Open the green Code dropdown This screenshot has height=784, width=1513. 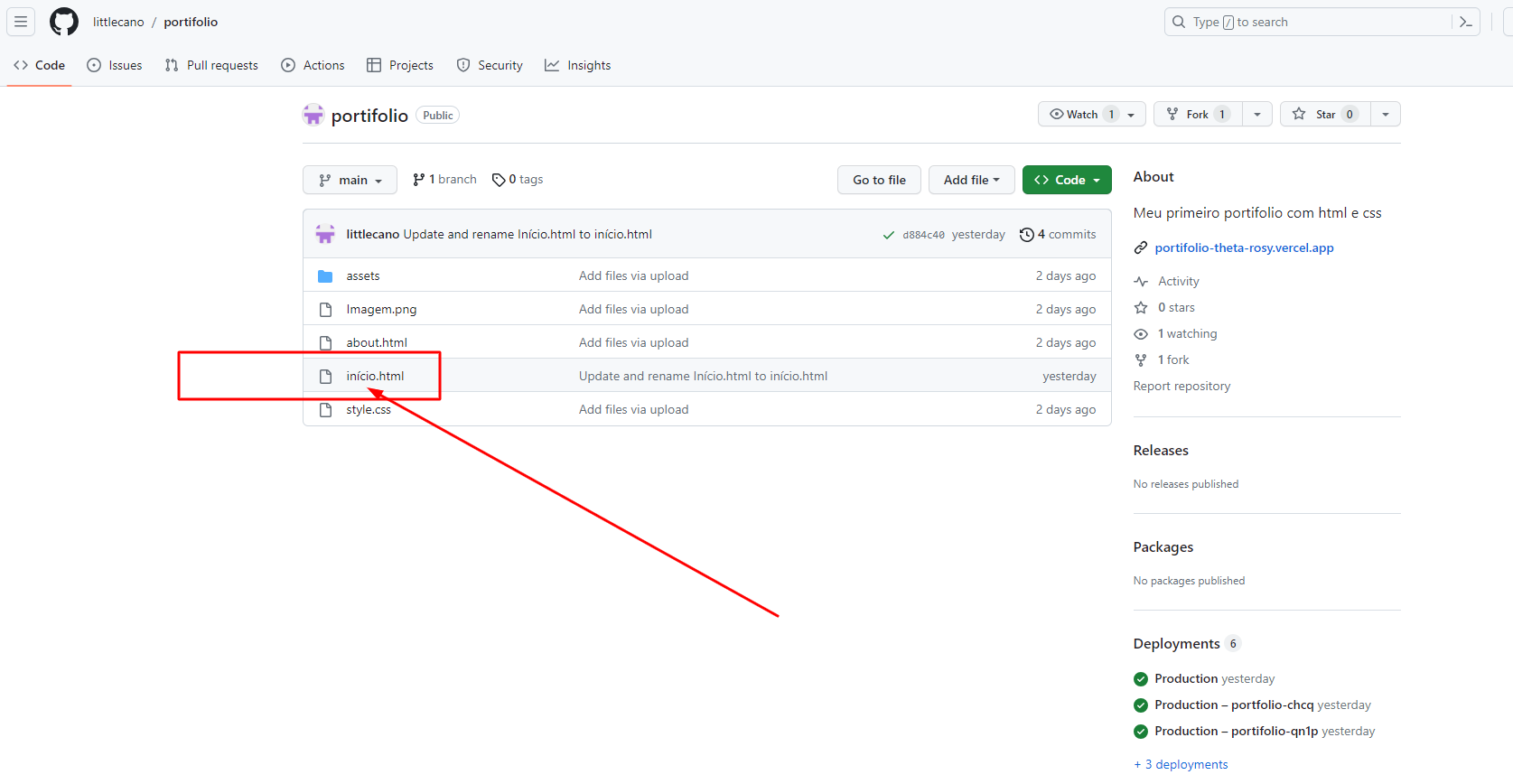click(1067, 180)
